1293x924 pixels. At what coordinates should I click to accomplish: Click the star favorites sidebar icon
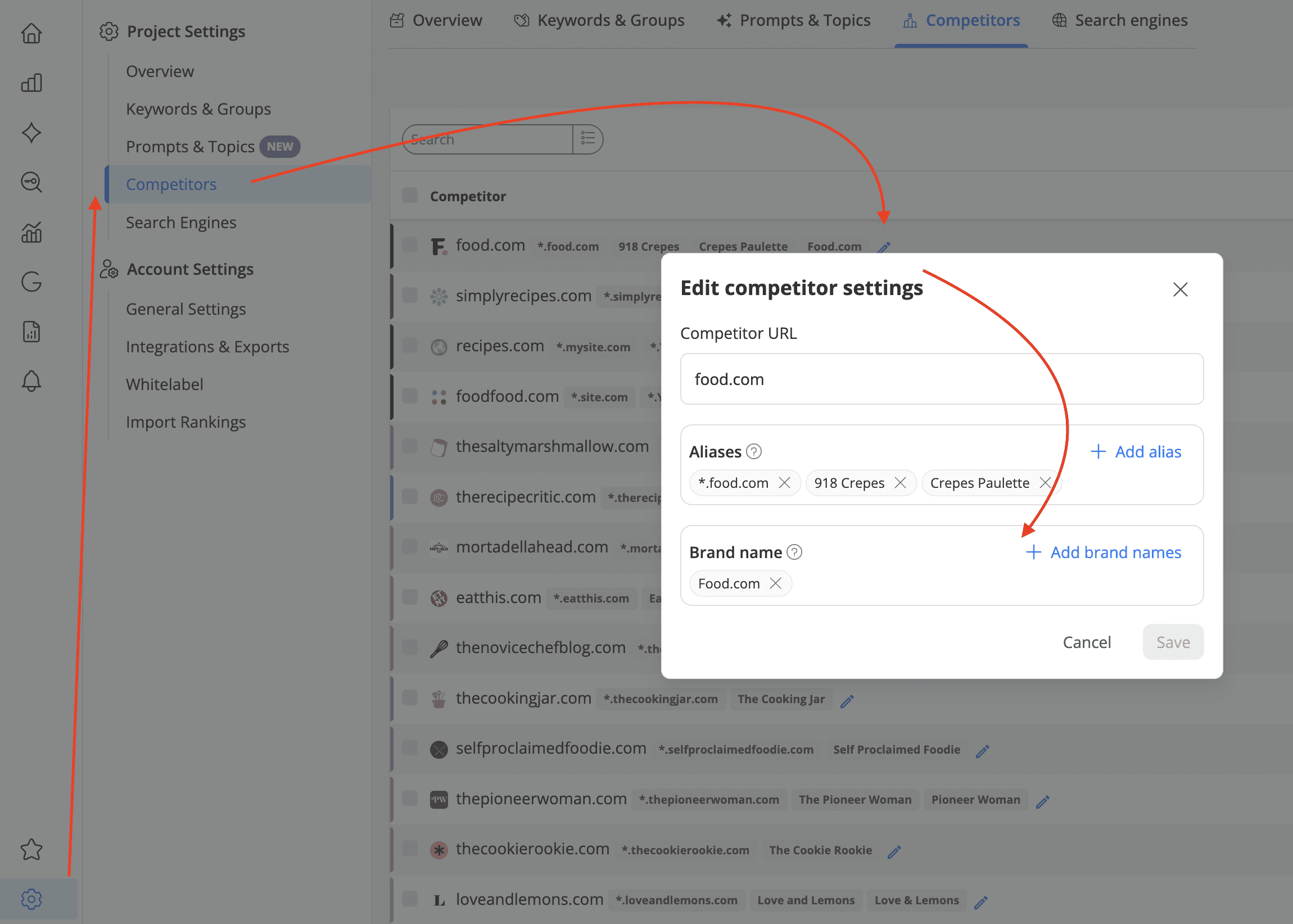point(31,849)
